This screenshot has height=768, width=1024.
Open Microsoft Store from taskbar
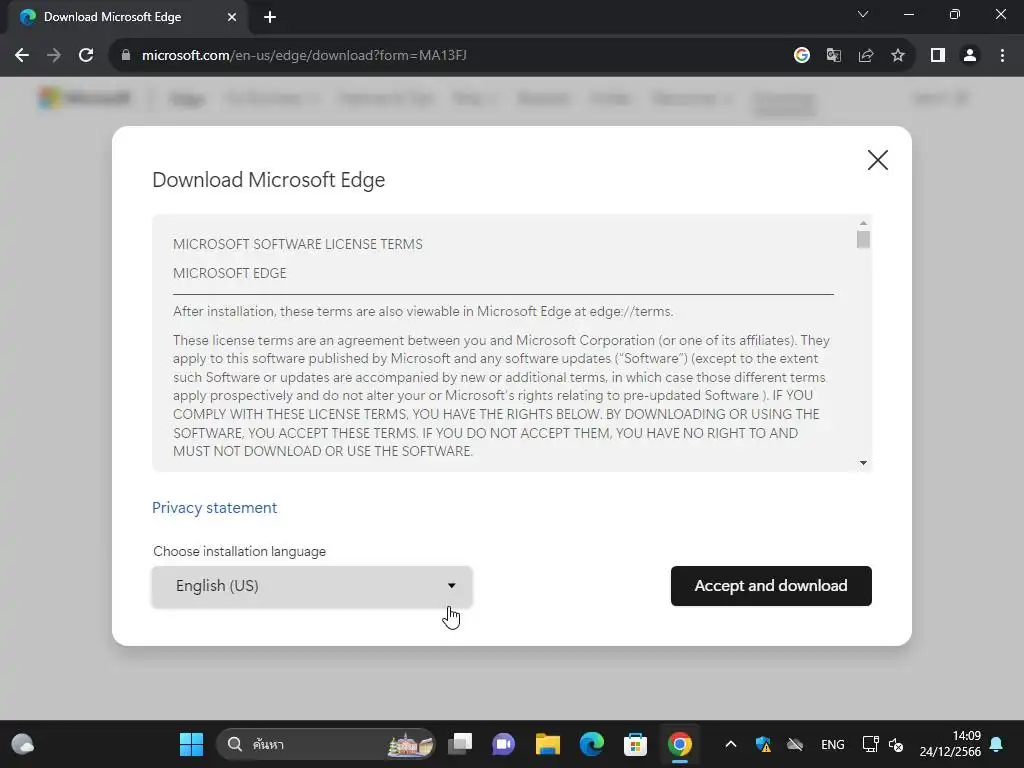635,744
